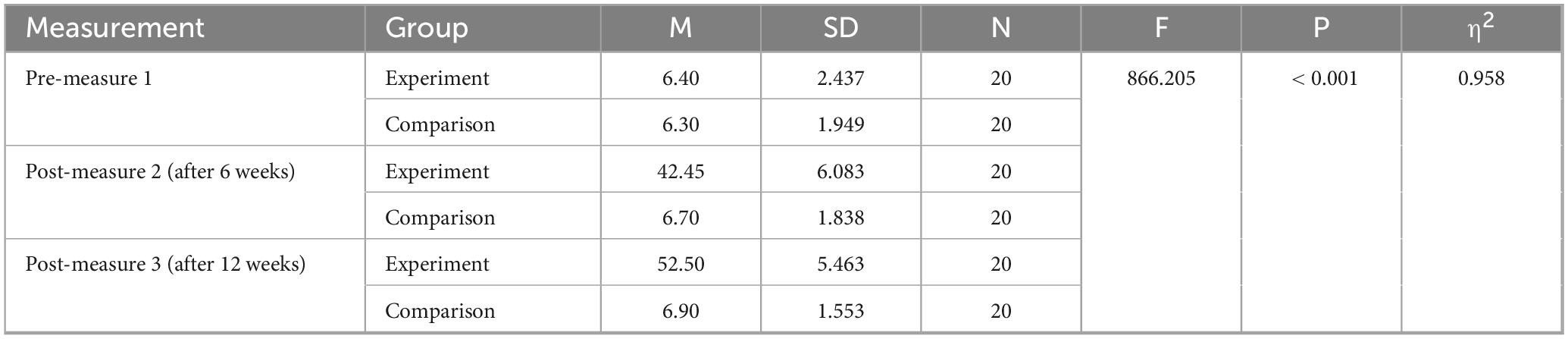Viewport: 1568px width, 339px height.
Task: Click the Measurement column header
Action: [x=115, y=28]
